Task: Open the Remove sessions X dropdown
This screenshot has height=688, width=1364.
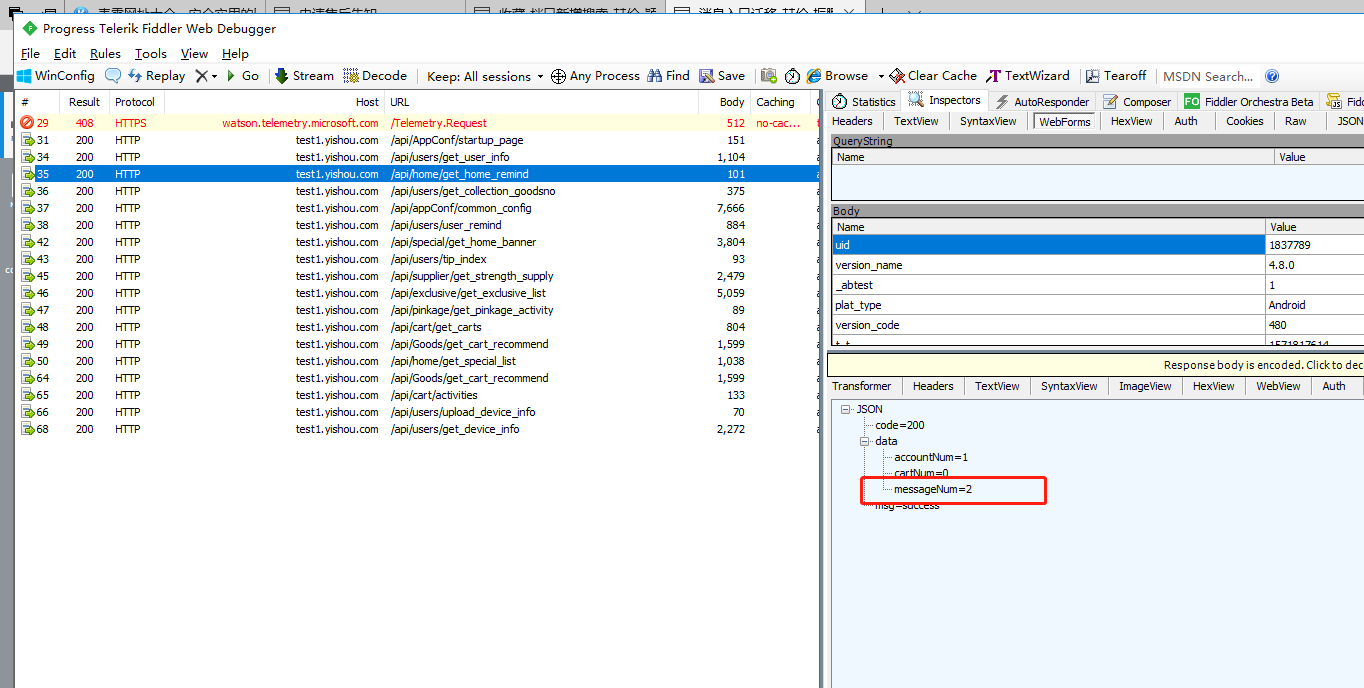Action: pos(206,76)
